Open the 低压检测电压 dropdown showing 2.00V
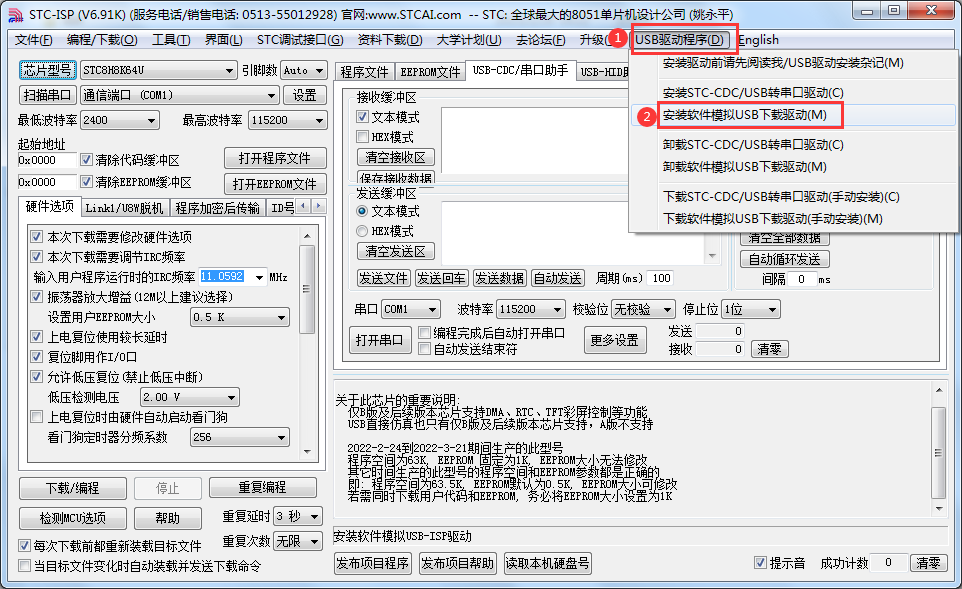Screen dimensions: 962x589 189,397
